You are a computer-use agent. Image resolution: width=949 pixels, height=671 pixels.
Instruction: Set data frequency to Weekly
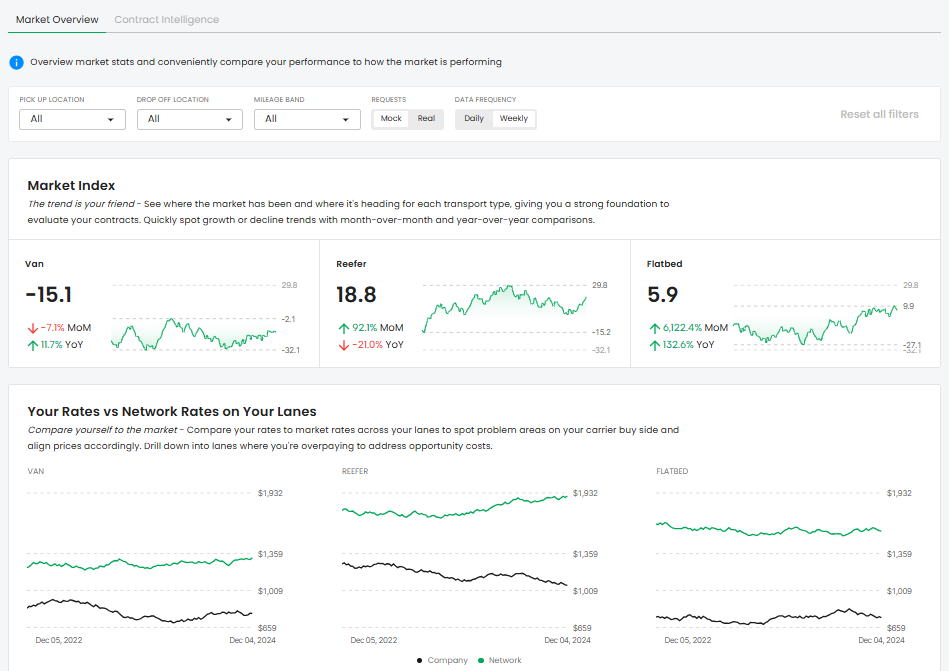tap(514, 119)
